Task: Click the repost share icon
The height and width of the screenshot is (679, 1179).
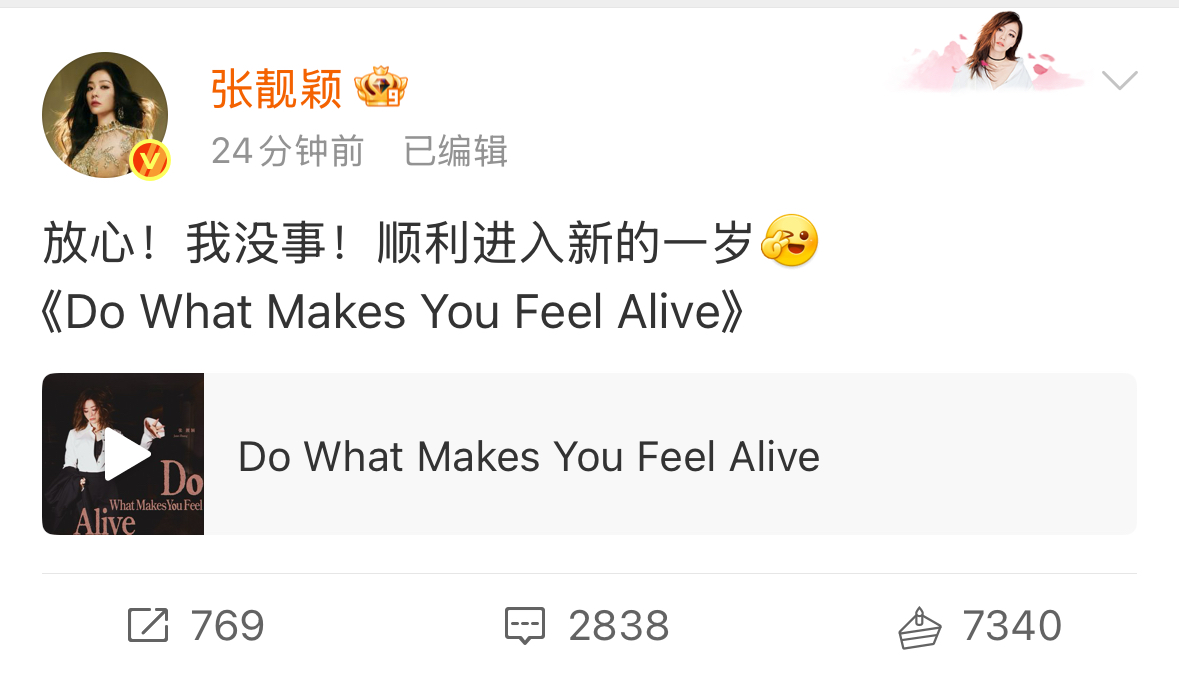Action: point(147,625)
